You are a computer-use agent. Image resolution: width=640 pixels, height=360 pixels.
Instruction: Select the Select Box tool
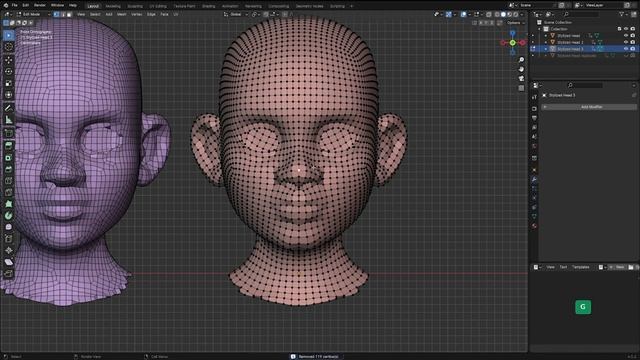9,36
